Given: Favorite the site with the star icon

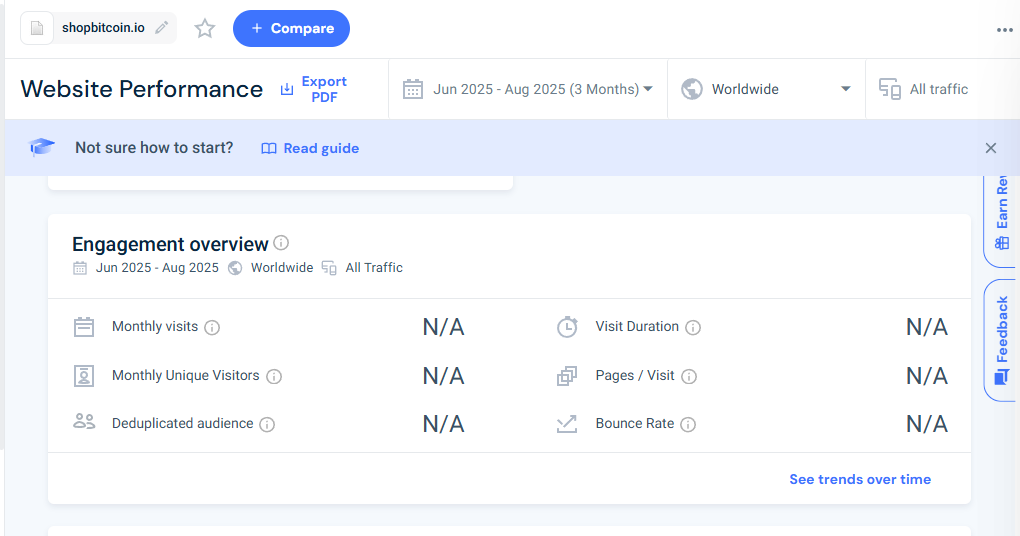Looking at the screenshot, I should [205, 28].
